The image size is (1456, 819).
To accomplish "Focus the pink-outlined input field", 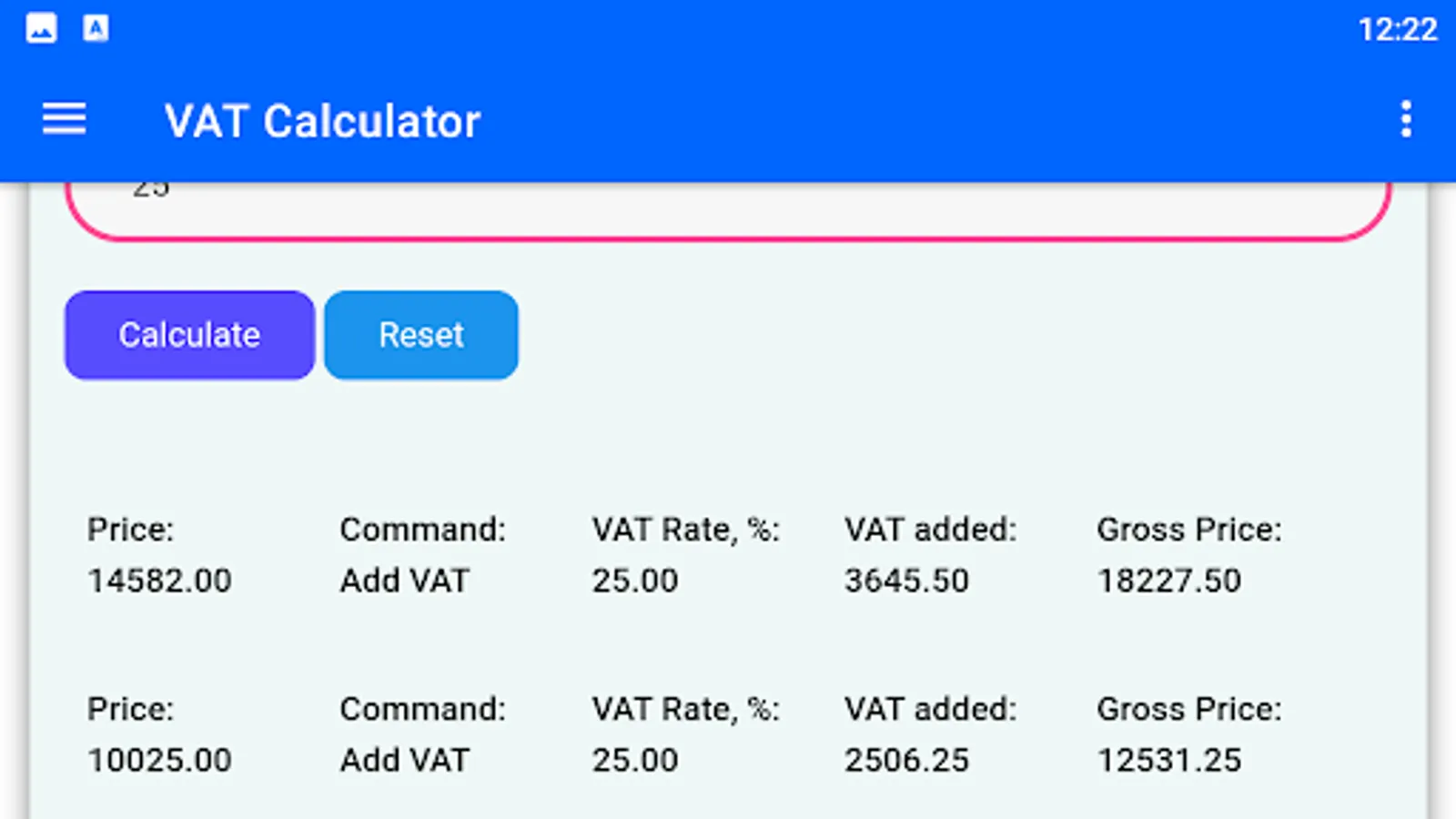I will coord(728,210).
